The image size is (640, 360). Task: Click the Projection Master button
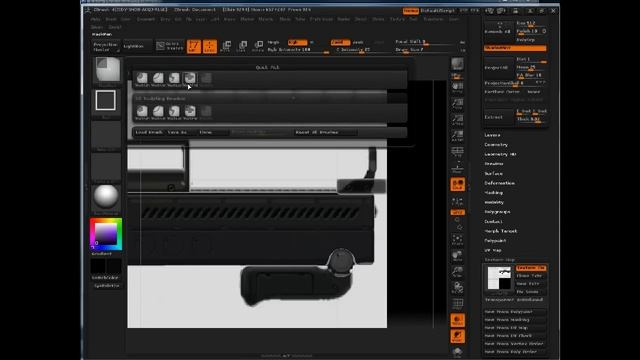pyautogui.click(x=105, y=47)
